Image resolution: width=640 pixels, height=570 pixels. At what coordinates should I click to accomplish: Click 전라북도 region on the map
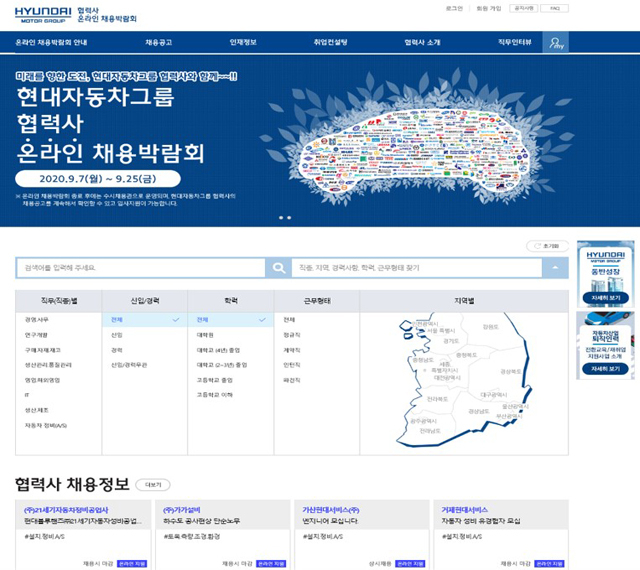[x=437, y=399]
